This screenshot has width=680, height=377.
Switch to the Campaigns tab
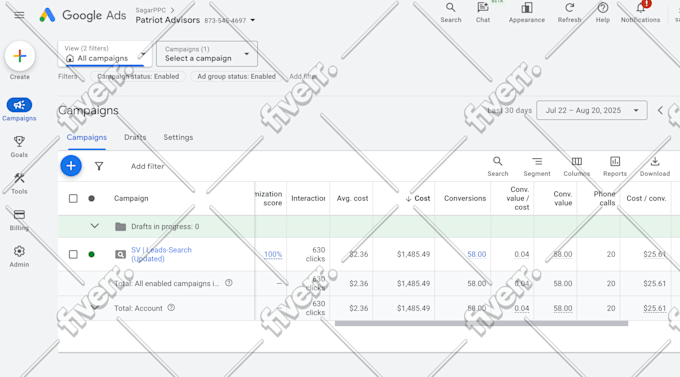click(86, 137)
